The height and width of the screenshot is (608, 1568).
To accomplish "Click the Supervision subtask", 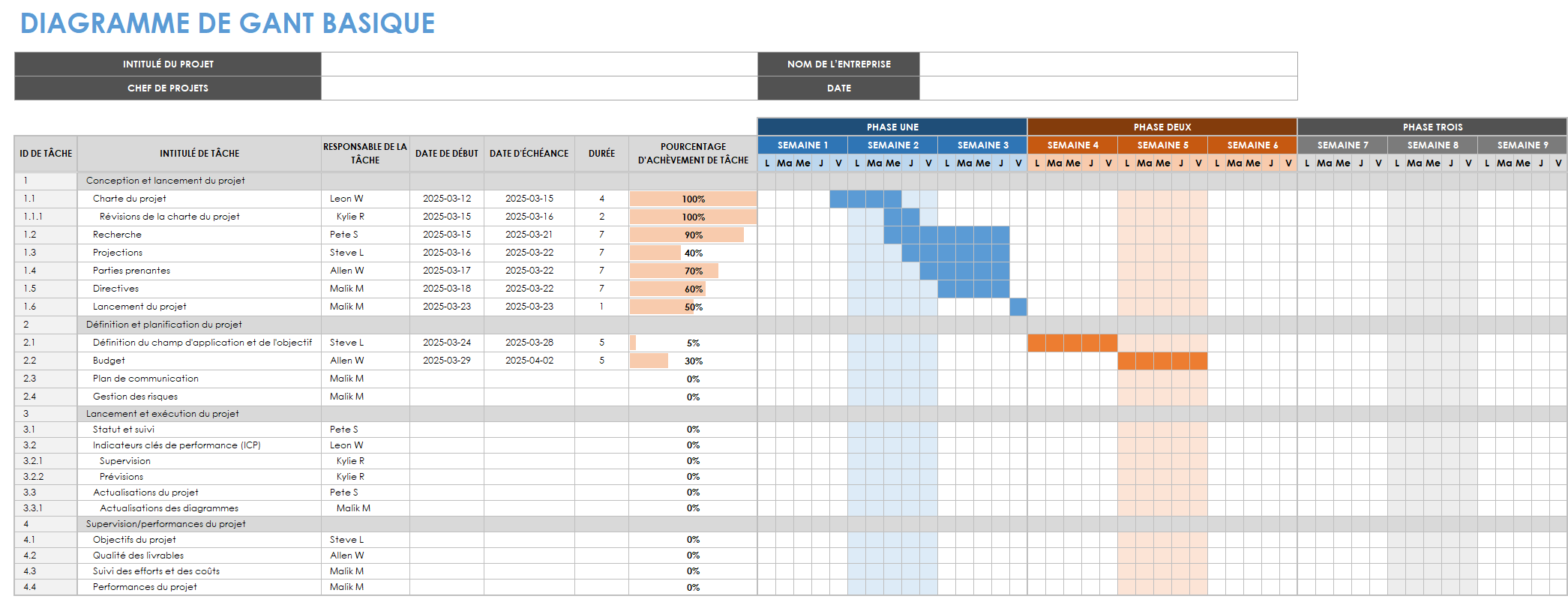I will pyautogui.click(x=125, y=461).
